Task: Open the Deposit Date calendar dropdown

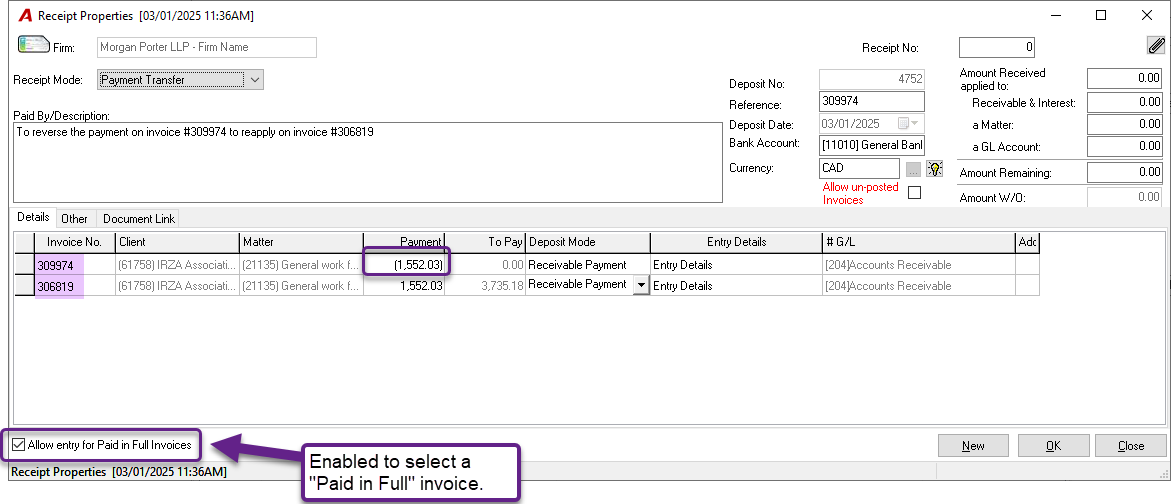Action: point(911,124)
